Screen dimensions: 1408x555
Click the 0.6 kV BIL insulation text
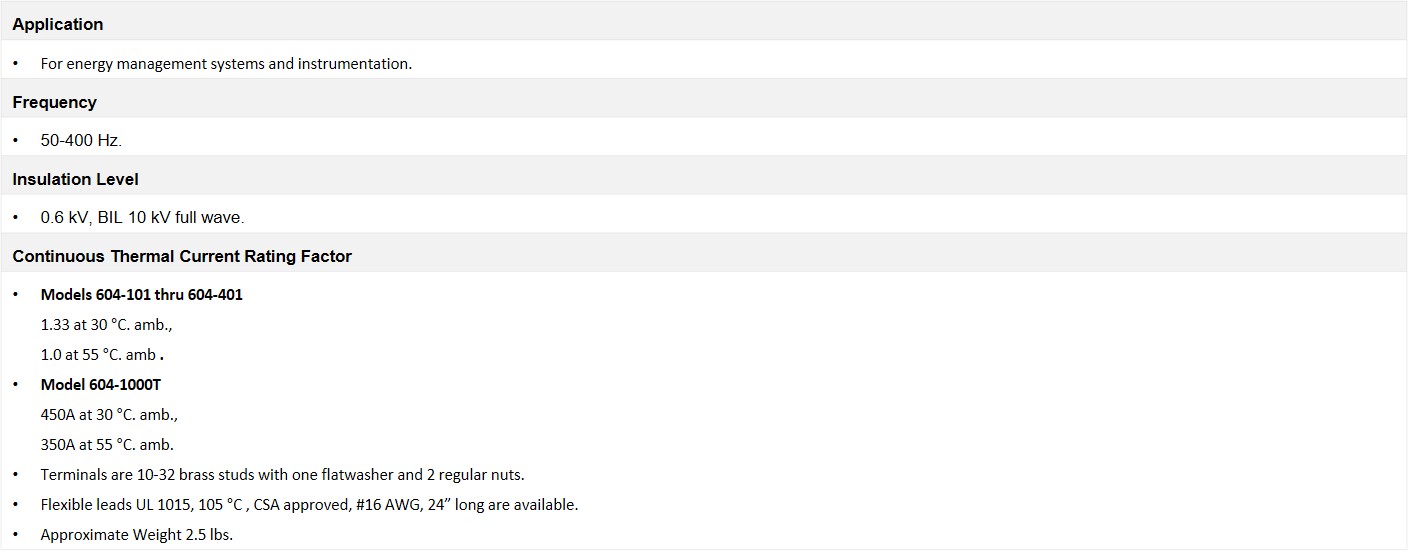142,217
